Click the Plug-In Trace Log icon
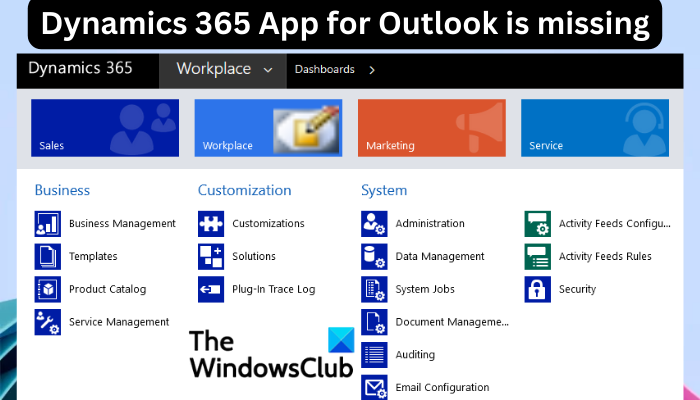Viewport: 700px width, 400px height. [211, 289]
